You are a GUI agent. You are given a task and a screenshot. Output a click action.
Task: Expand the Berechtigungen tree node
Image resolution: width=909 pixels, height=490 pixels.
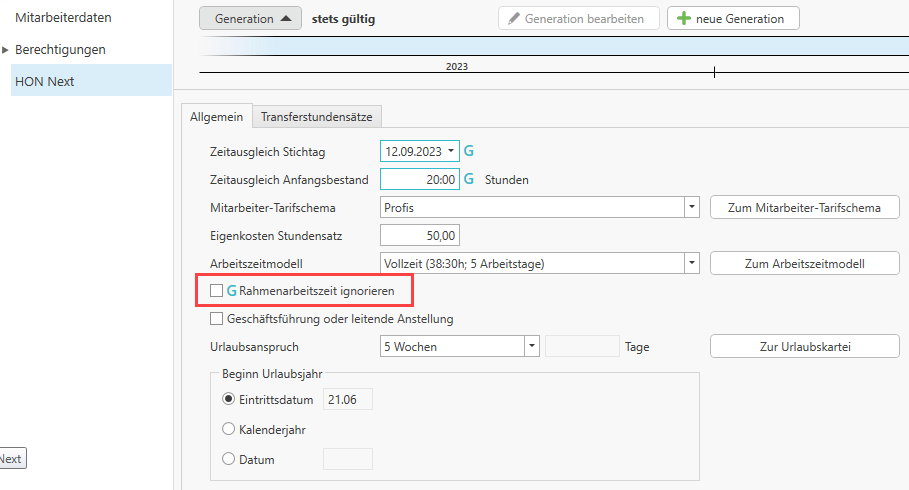7,50
